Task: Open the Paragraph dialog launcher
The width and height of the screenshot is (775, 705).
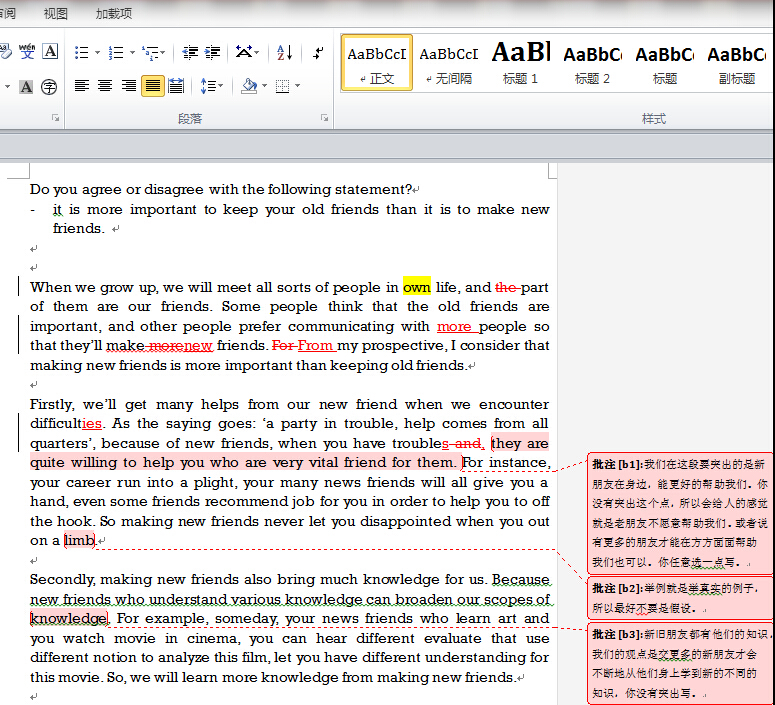Action: pyautogui.click(x=324, y=118)
